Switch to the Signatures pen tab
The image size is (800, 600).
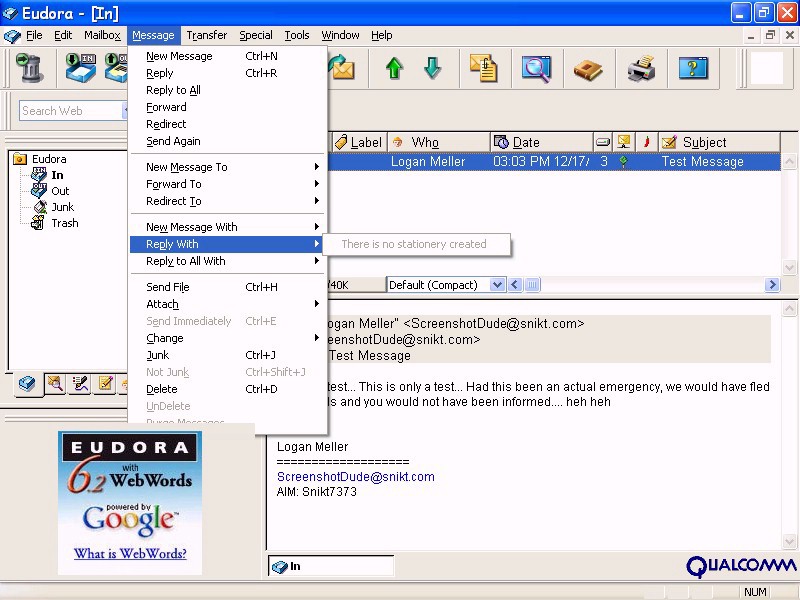(81, 384)
